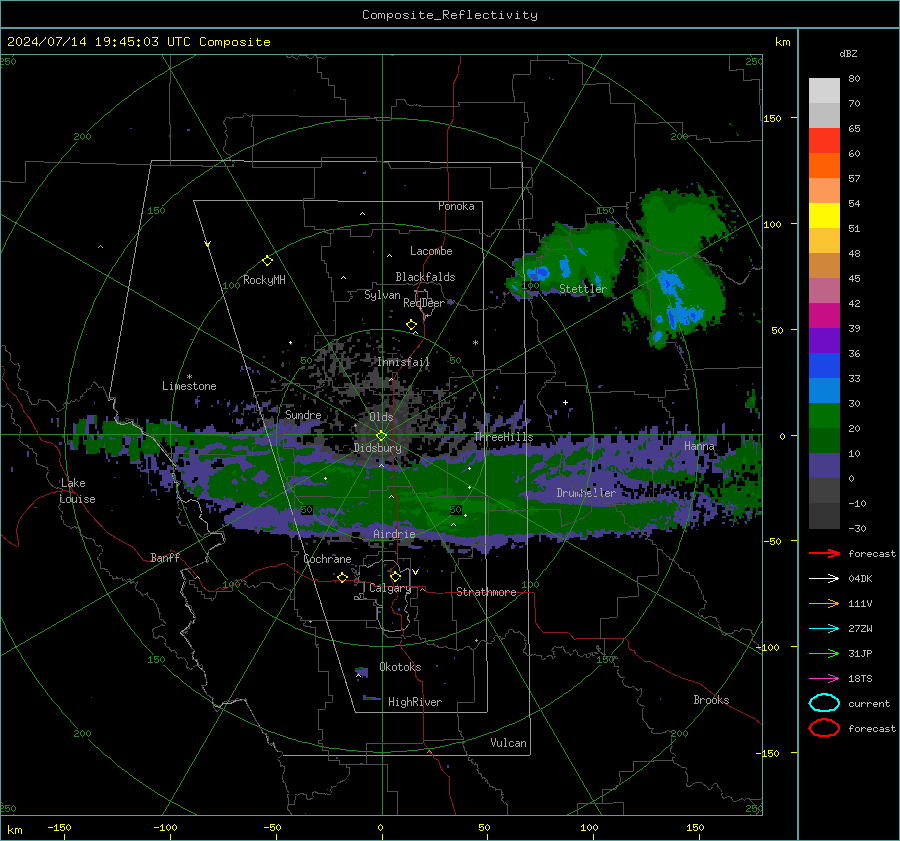The image size is (900, 841).
Task: Click the Composite_Reflectivity title
Action: point(450,15)
